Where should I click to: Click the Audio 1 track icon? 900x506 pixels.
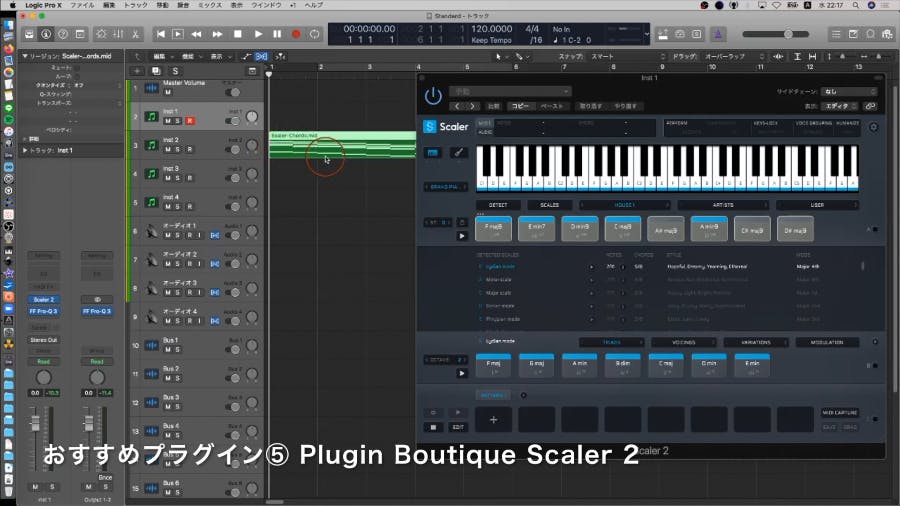pos(152,231)
